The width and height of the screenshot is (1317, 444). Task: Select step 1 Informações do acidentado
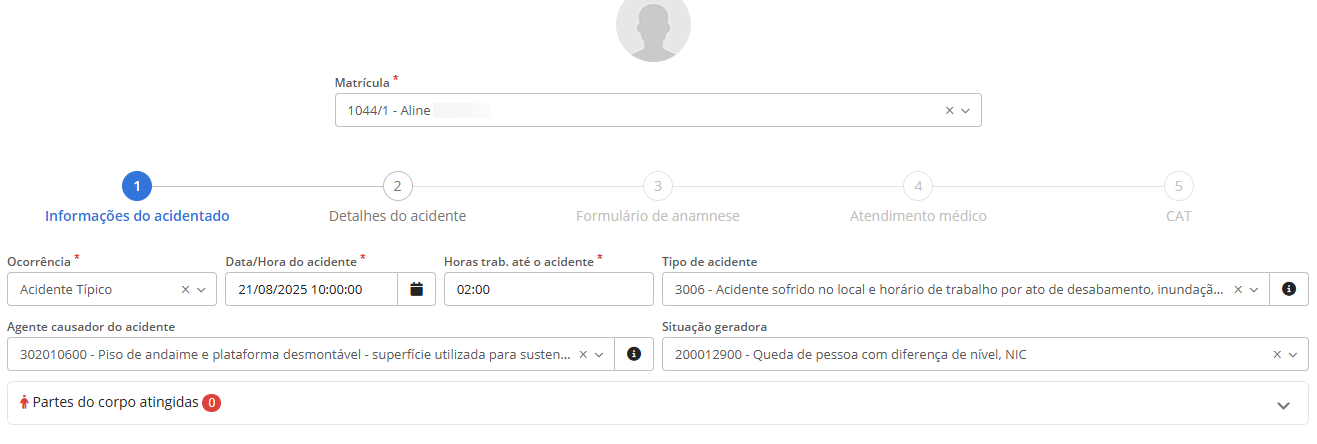point(137,186)
